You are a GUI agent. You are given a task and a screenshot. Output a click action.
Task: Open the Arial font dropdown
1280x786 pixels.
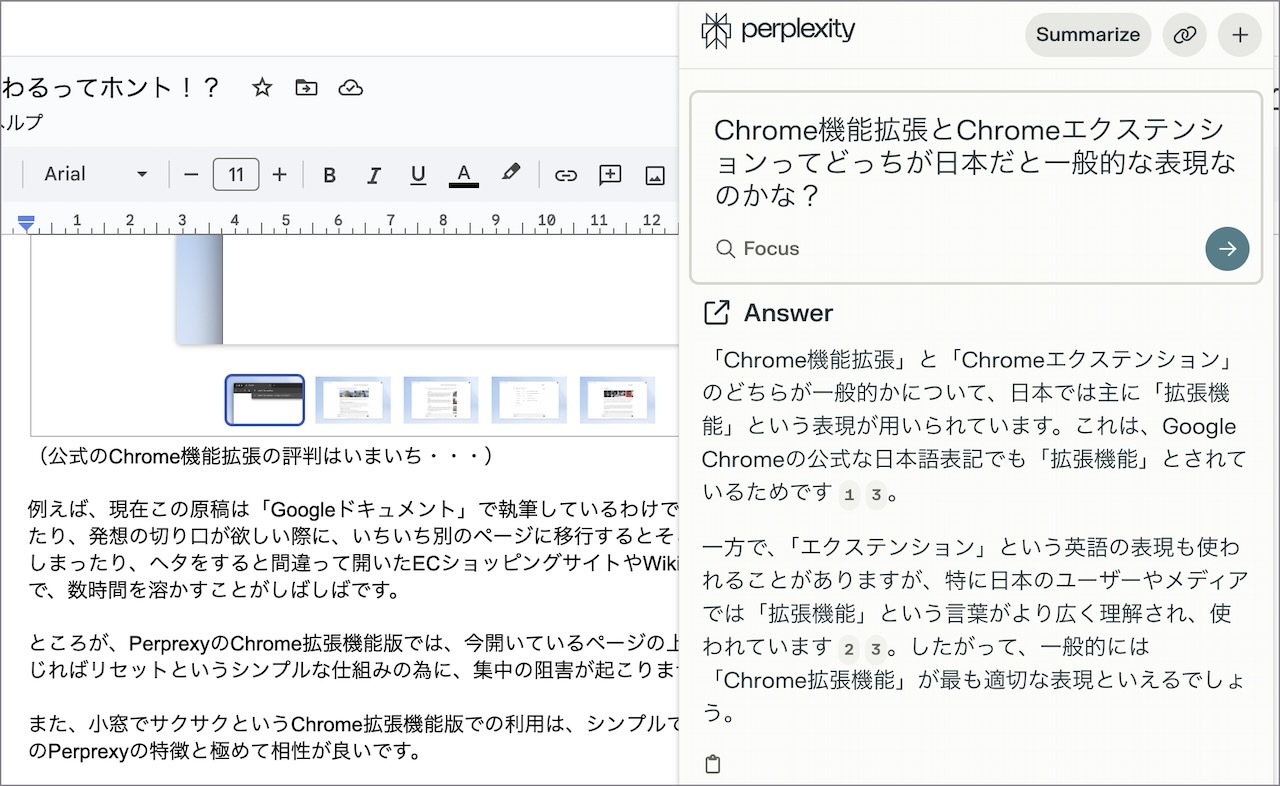click(x=96, y=175)
